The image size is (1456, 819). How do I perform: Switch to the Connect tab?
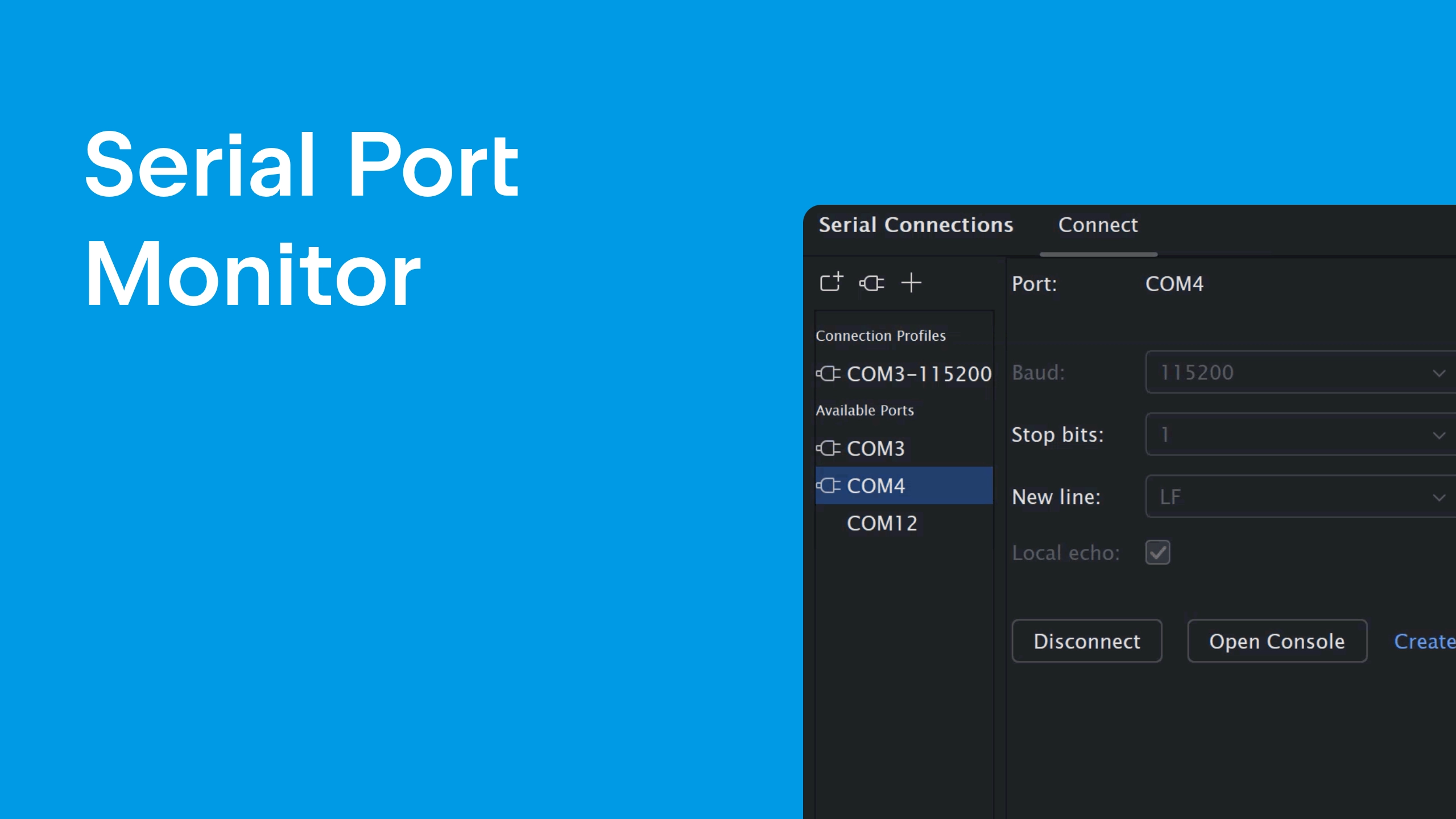click(1097, 224)
